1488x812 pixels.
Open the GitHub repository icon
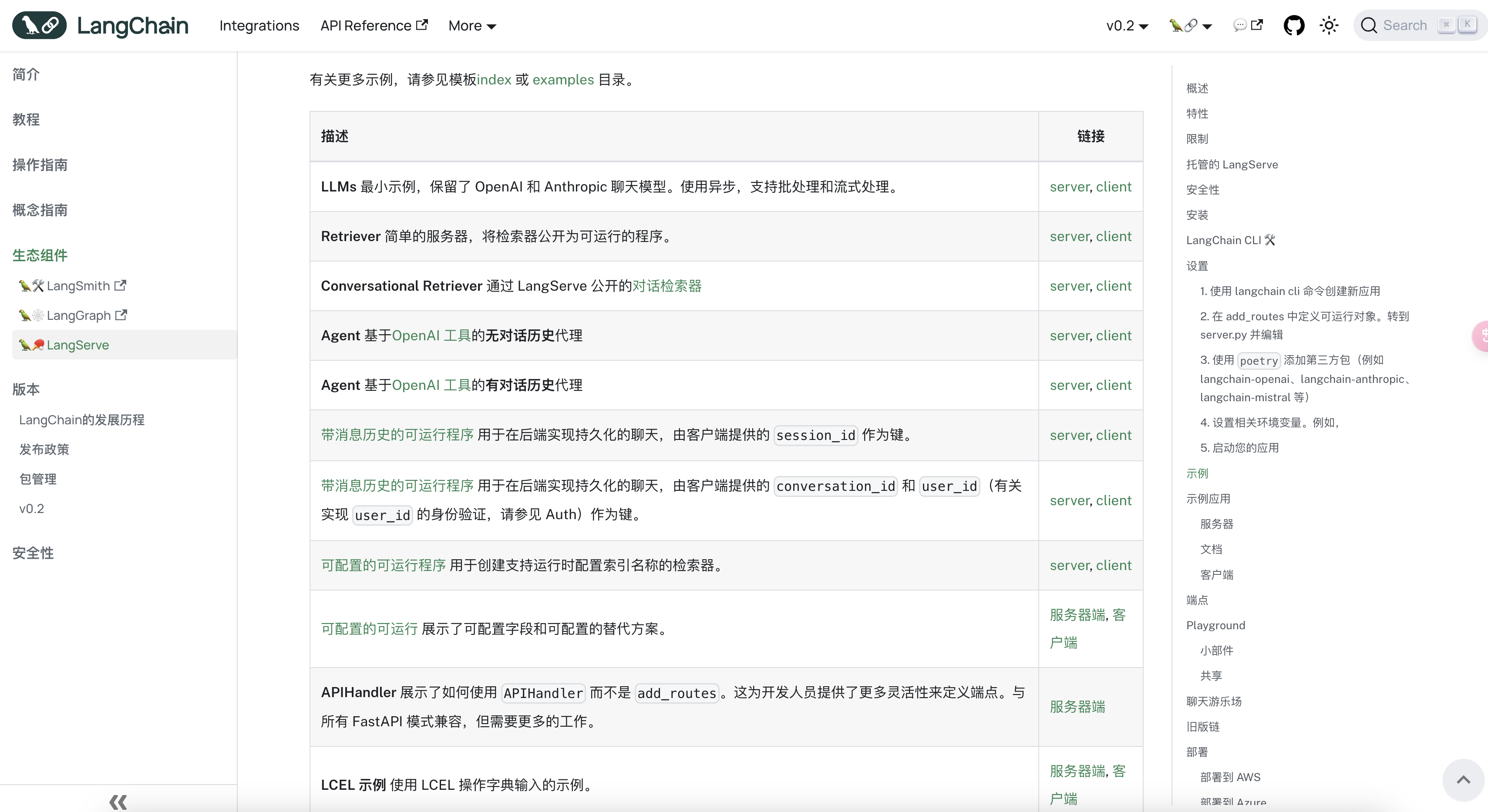pyautogui.click(x=1294, y=25)
